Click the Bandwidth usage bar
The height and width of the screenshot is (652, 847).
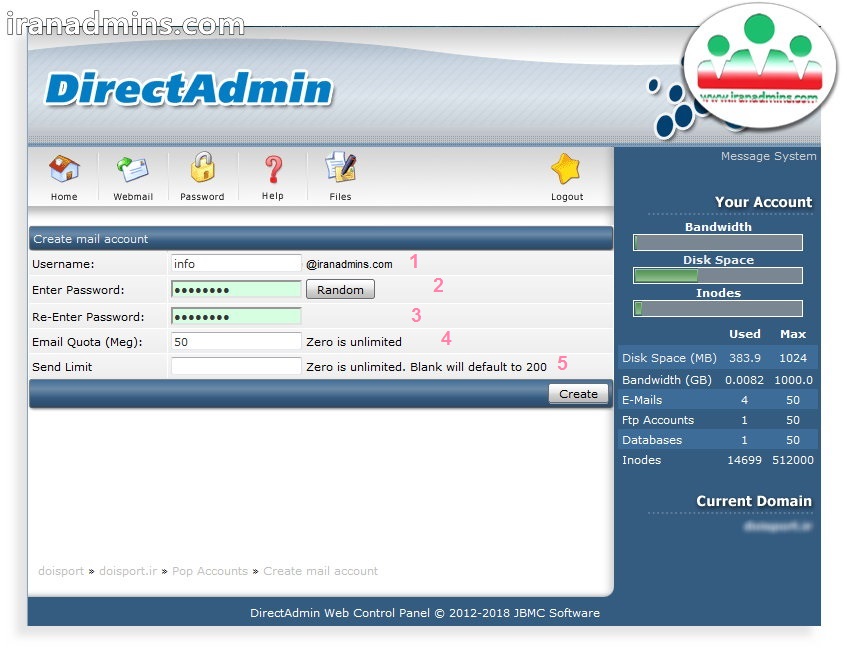[x=717, y=243]
